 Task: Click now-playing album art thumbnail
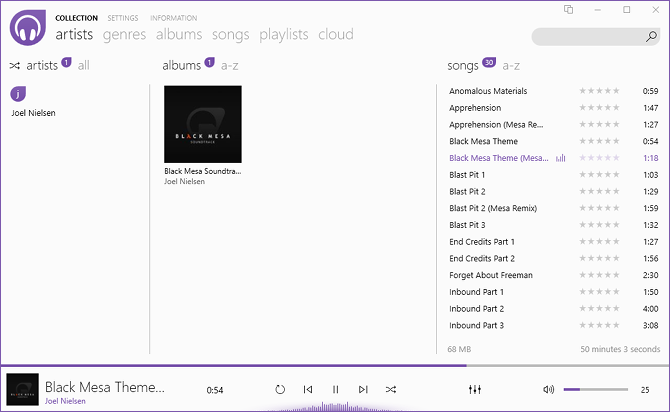(23, 389)
